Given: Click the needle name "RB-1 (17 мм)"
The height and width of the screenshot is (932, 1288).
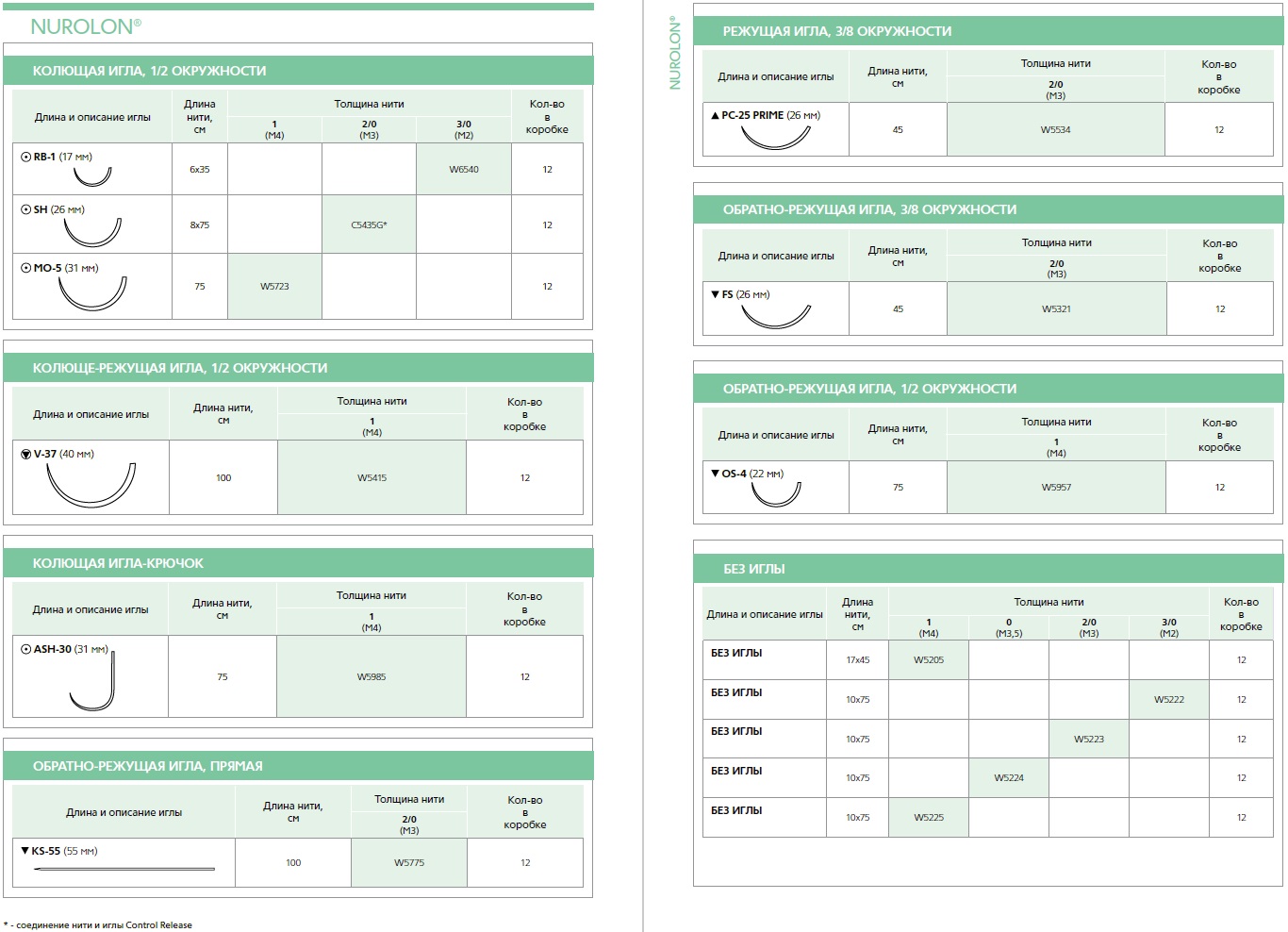Looking at the screenshot, I should pos(62,157).
